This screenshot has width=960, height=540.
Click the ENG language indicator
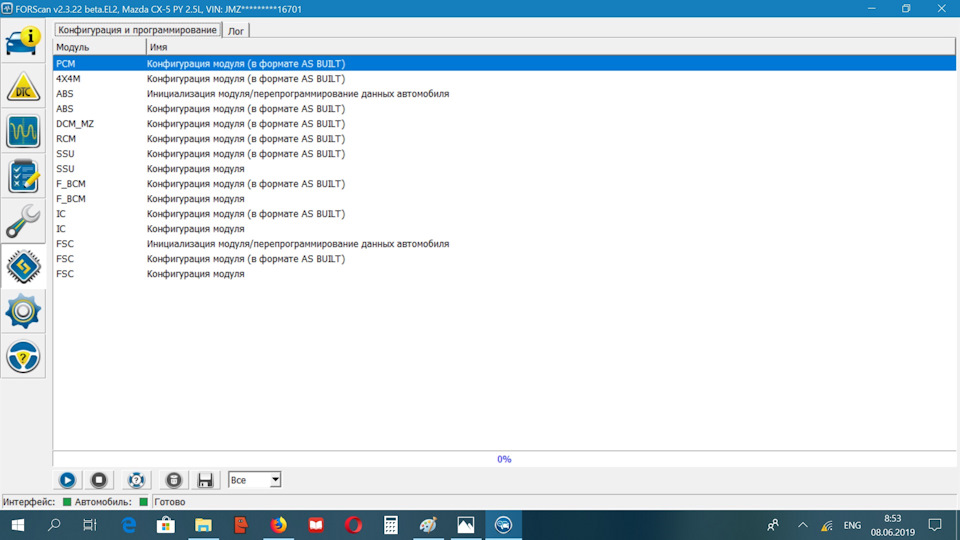point(852,525)
